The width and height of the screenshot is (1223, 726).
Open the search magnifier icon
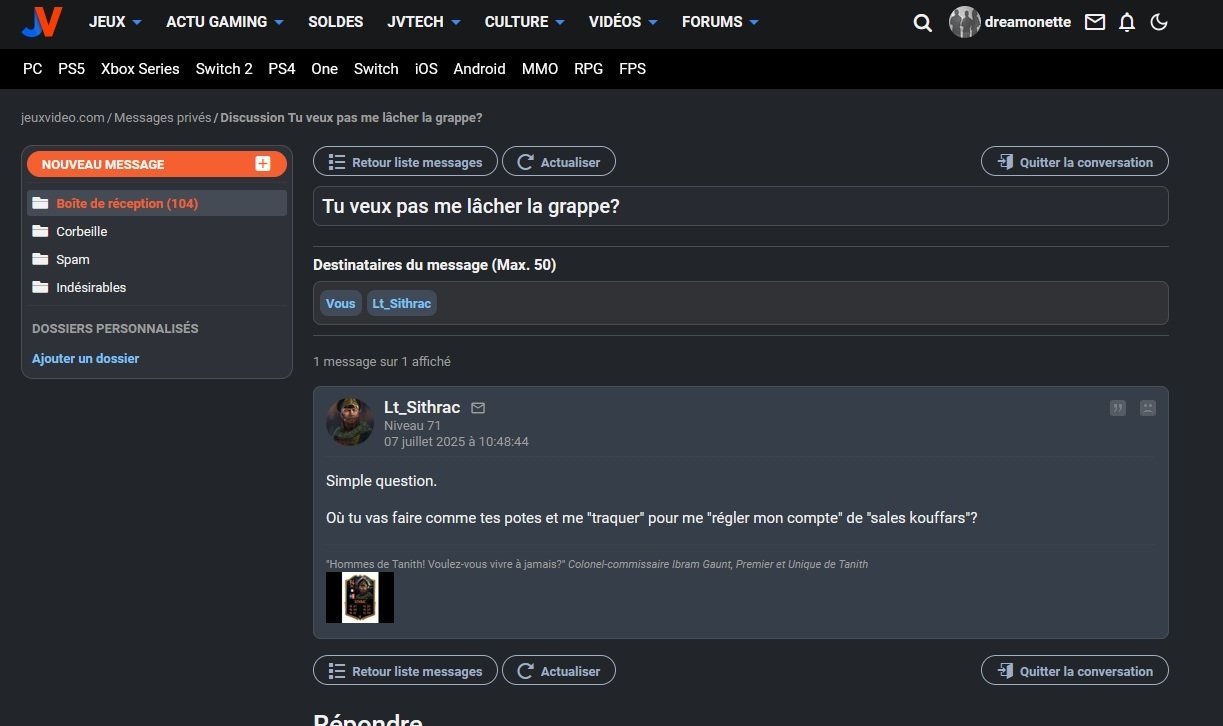922,22
